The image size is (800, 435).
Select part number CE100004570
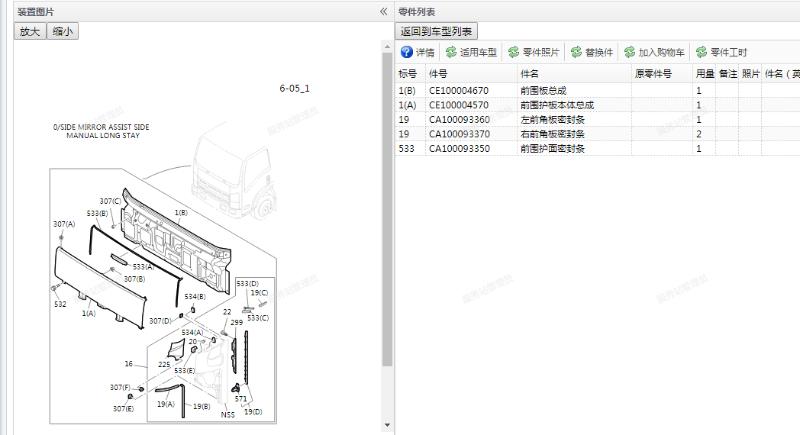459,105
